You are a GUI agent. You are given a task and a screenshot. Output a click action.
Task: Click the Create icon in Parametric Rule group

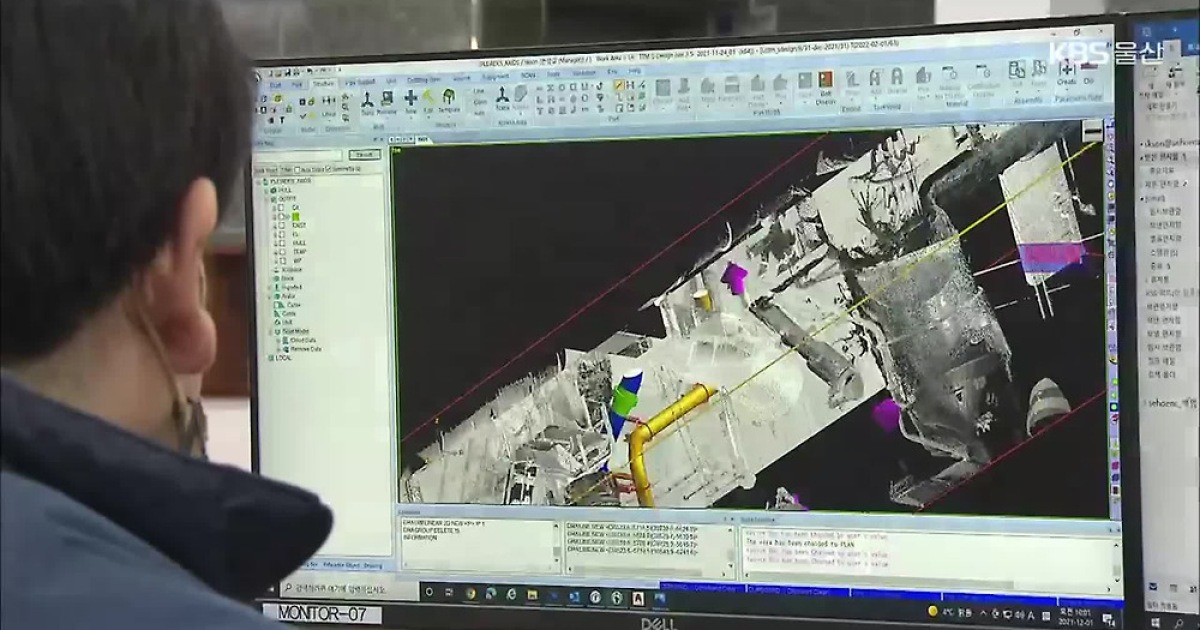1066,68
